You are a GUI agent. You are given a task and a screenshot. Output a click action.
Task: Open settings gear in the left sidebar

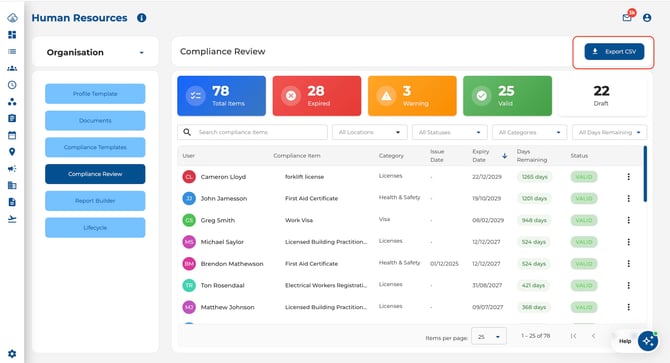point(12,354)
